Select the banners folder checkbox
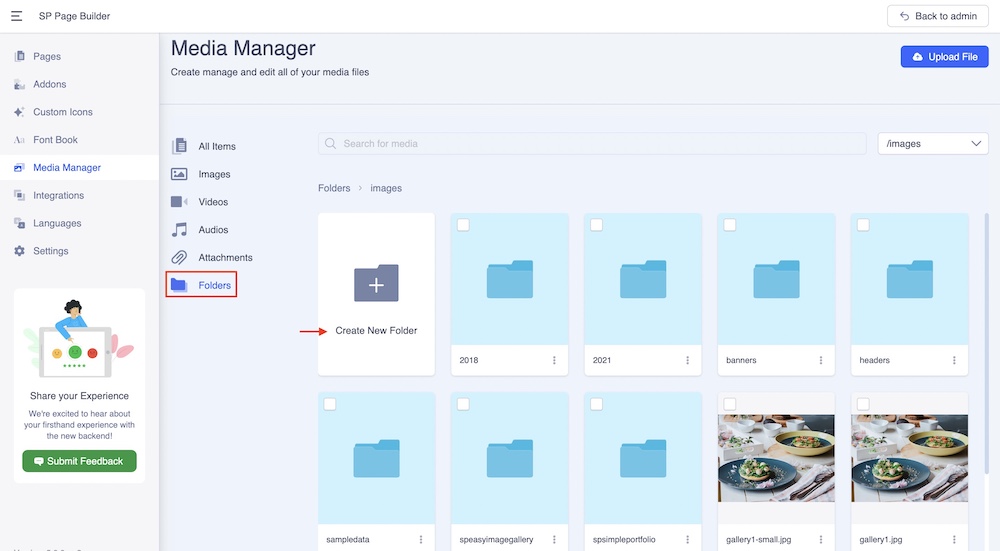 pos(730,225)
